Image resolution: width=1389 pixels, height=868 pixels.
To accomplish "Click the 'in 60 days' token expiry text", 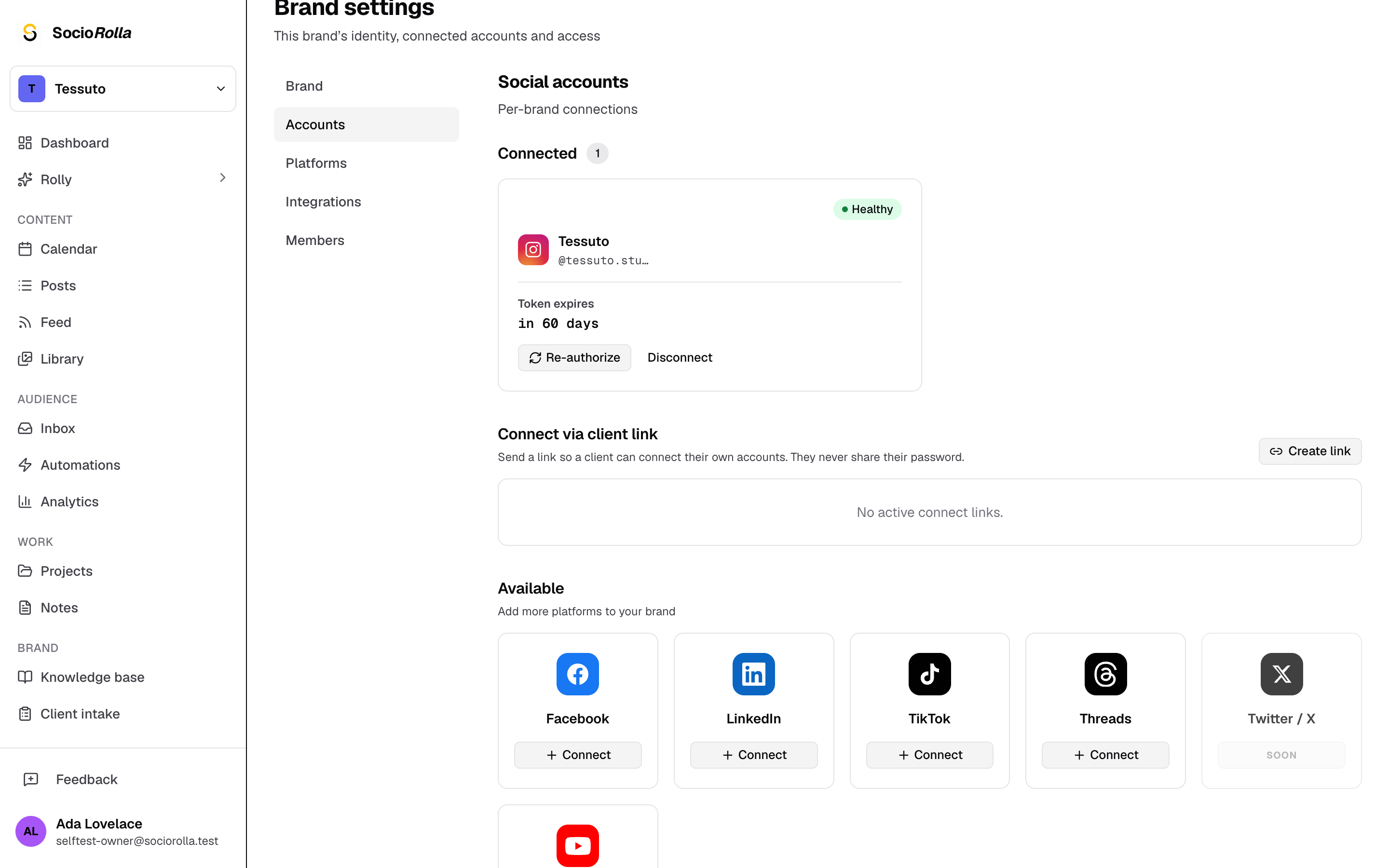I will (x=558, y=324).
